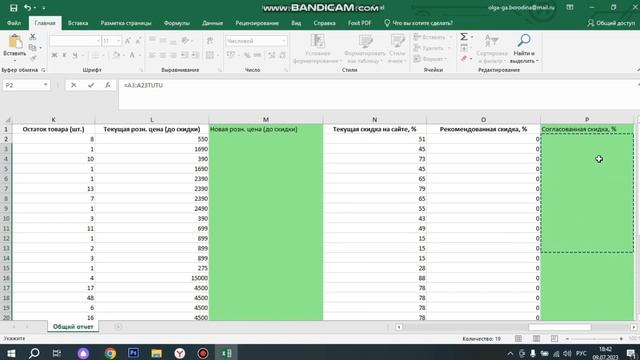Open the Paste options arrow below Вставить

pyautogui.click(x=15, y=60)
